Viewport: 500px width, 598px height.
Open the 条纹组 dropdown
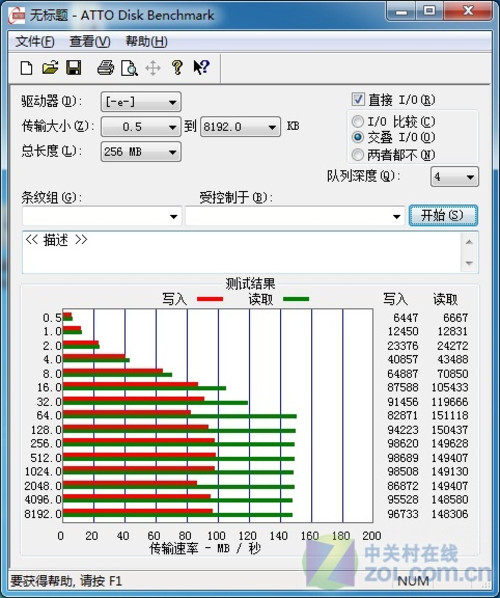tap(102, 216)
